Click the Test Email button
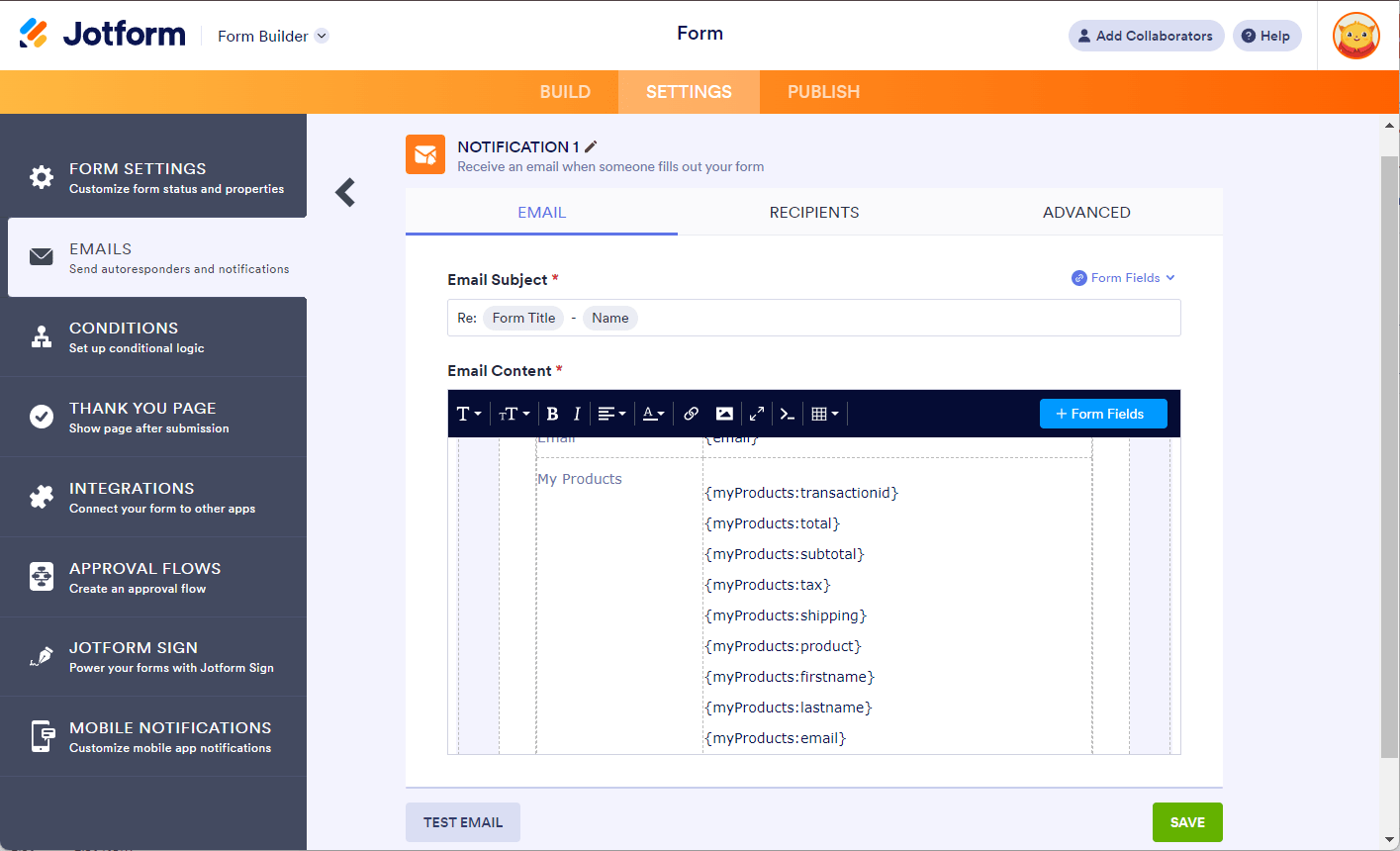The image size is (1400, 851). tap(463, 822)
